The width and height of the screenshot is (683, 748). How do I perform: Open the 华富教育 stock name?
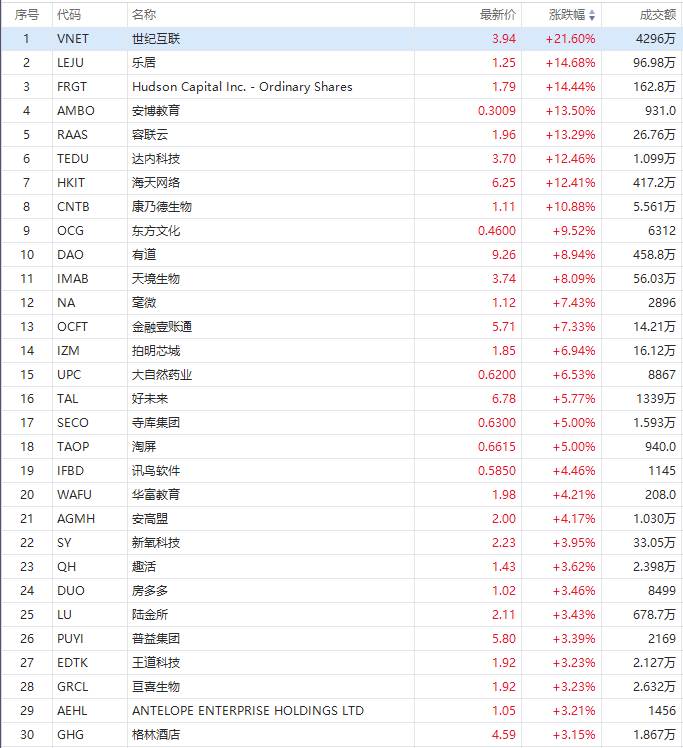(x=156, y=495)
